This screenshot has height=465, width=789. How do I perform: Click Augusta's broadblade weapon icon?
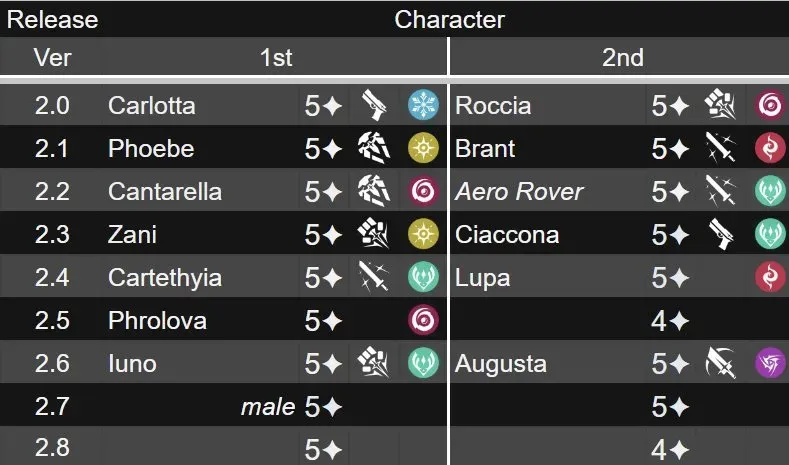click(721, 363)
